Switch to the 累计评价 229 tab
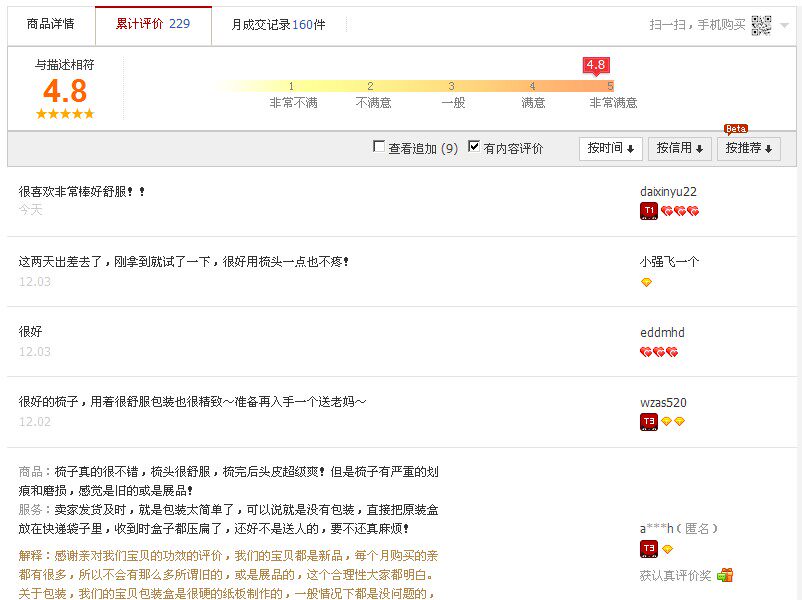The width and height of the screenshot is (802, 600). 153,24
